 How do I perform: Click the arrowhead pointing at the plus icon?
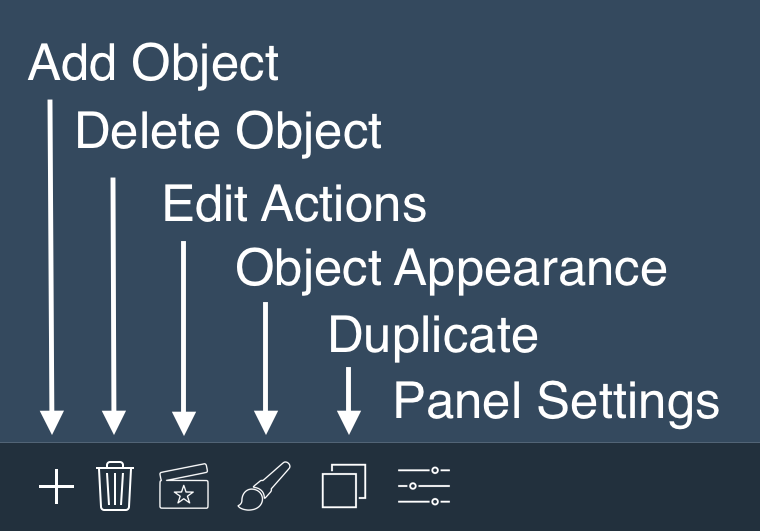pos(52,422)
